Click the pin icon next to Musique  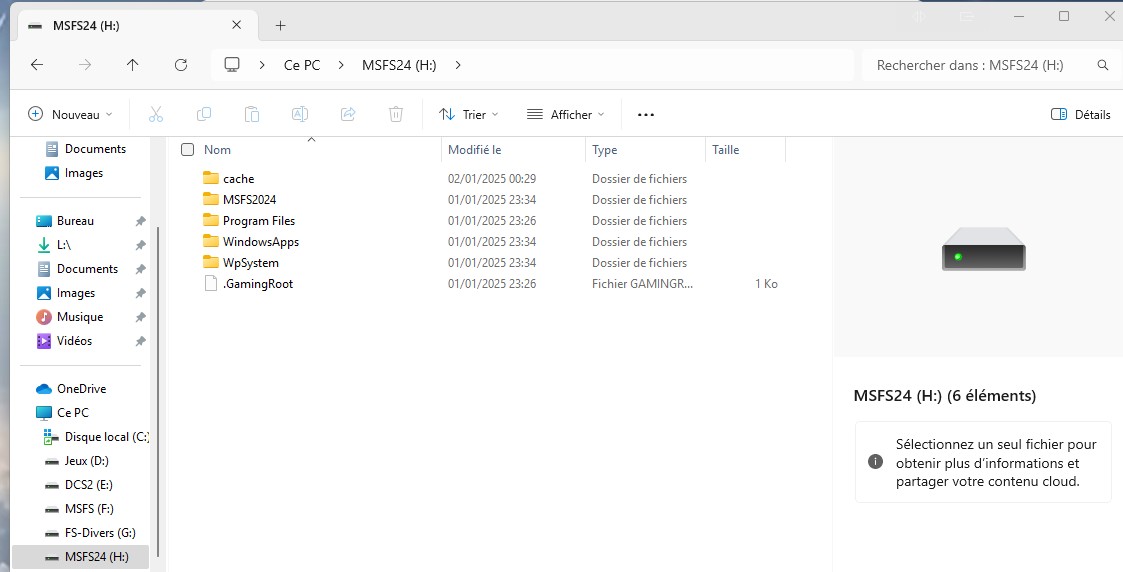point(140,317)
